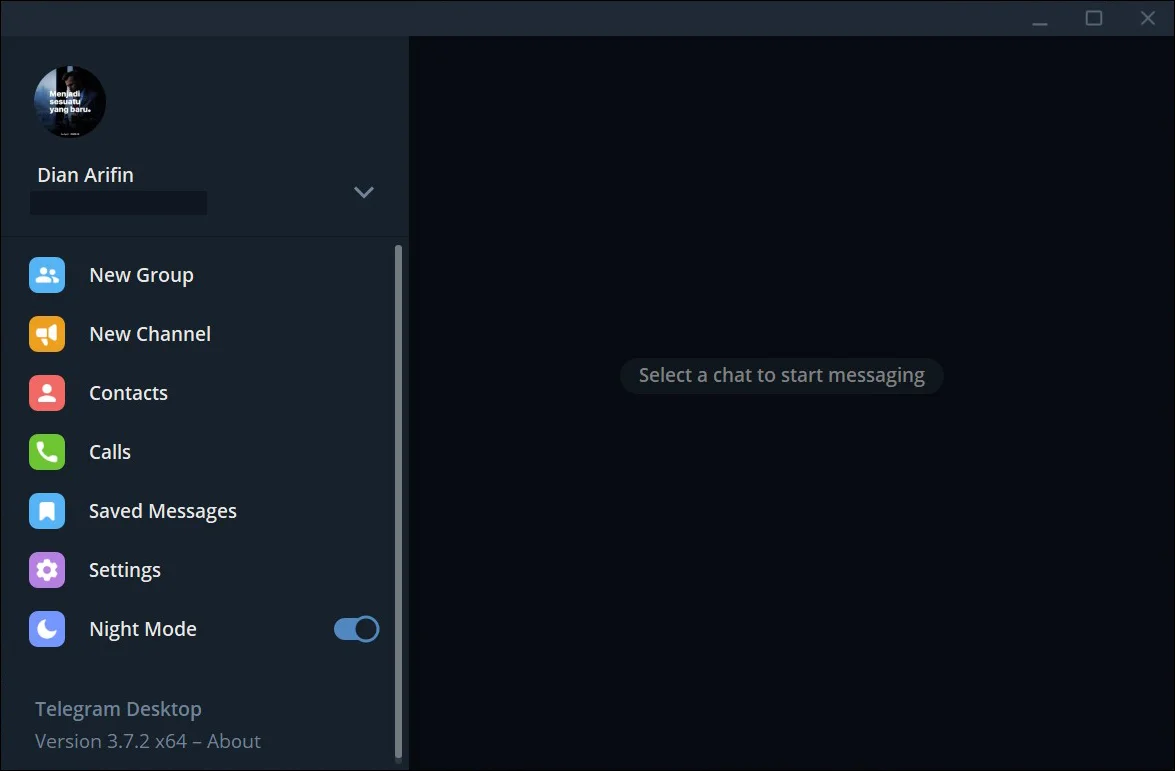This screenshot has height=771, width=1175.
Task: Click the side menu vertical scrollbar
Action: pyautogui.click(x=398, y=503)
